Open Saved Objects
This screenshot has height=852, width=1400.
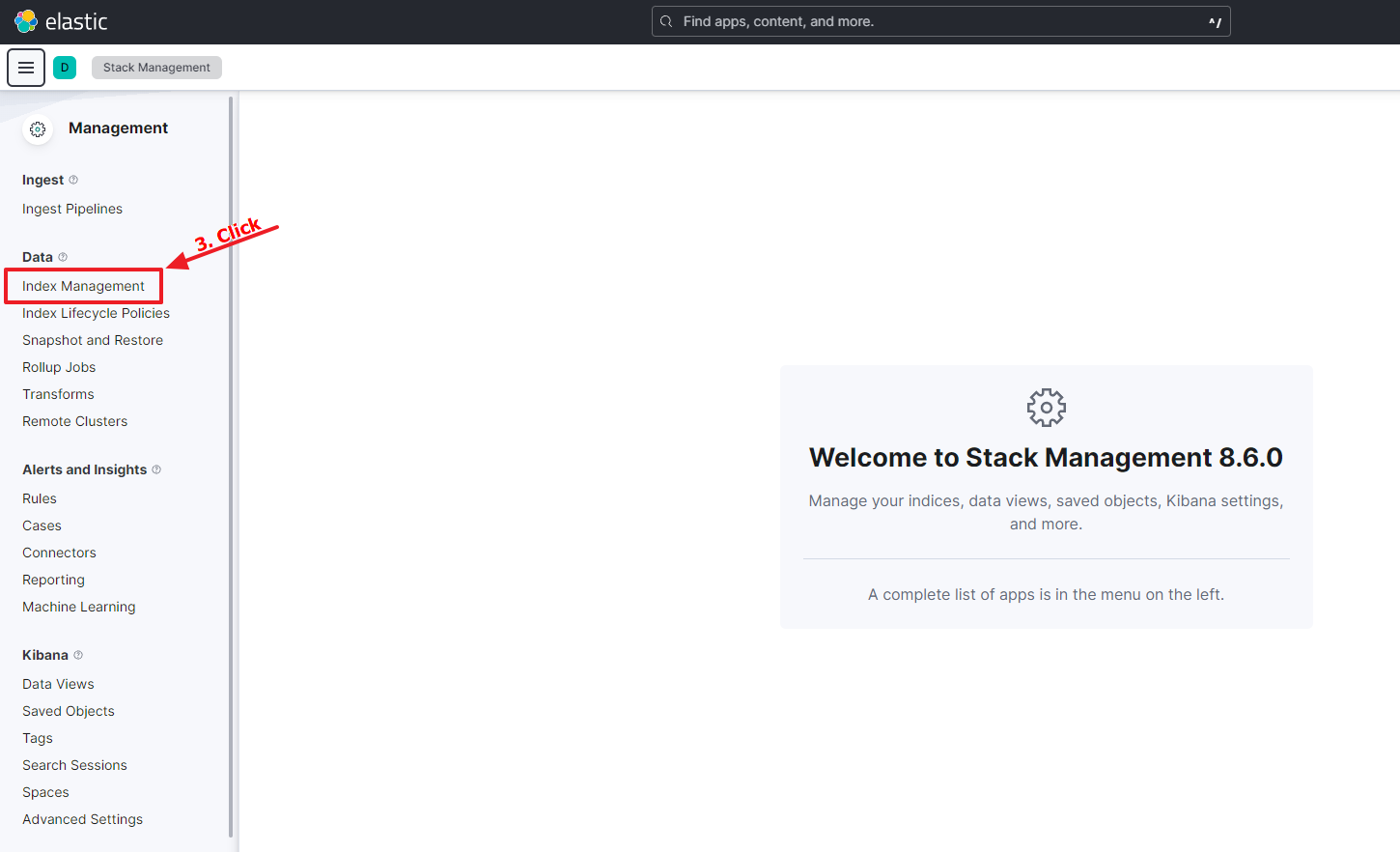click(x=69, y=711)
